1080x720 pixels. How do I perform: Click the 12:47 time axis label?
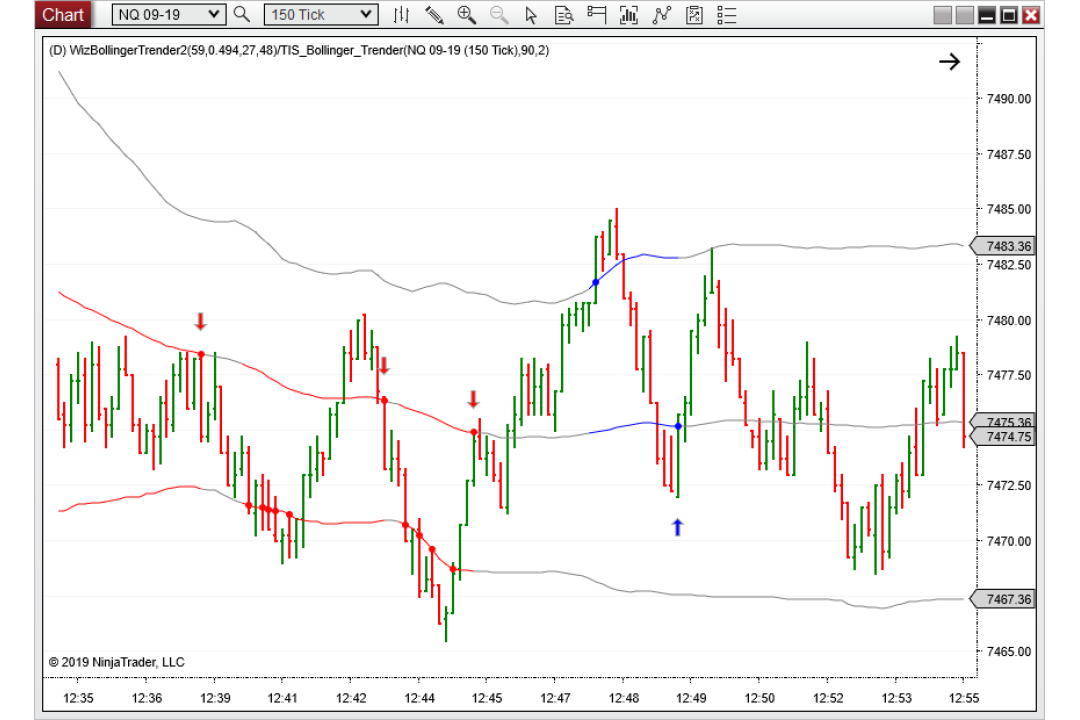click(555, 698)
